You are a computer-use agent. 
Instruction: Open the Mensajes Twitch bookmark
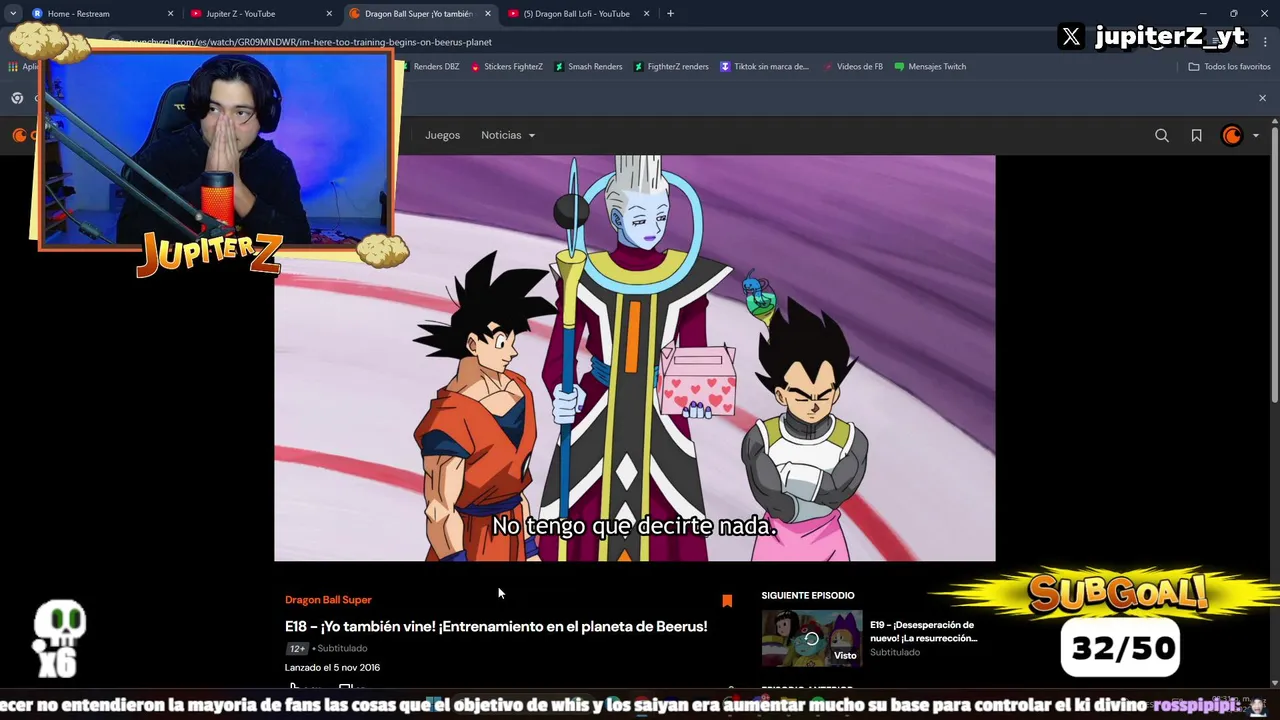(x=930, y=67)
